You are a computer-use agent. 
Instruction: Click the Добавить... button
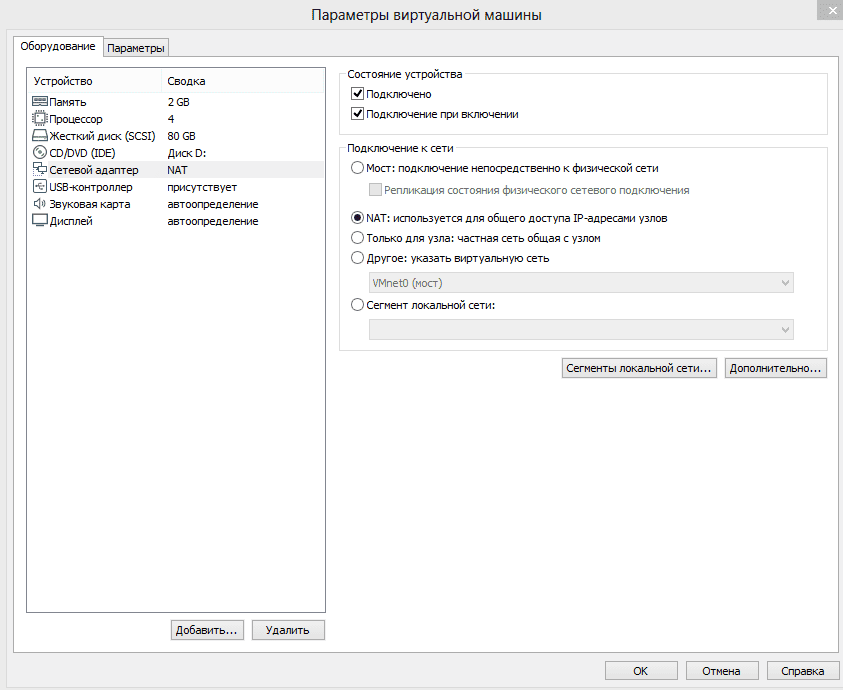(206, 630)
